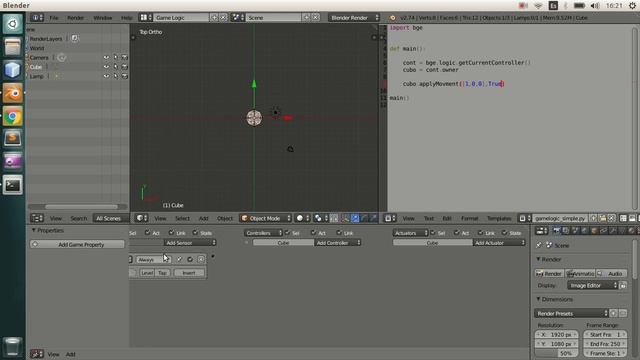Open the outliner editor type selector
640x360 pixels.
pos(37,218)
